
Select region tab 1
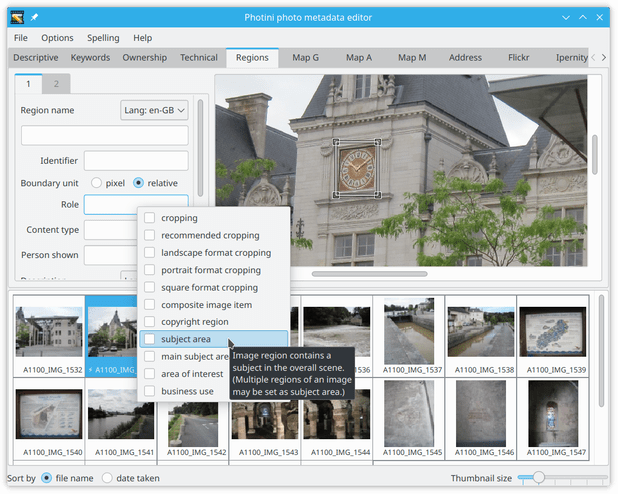click(x=28, y=84)
